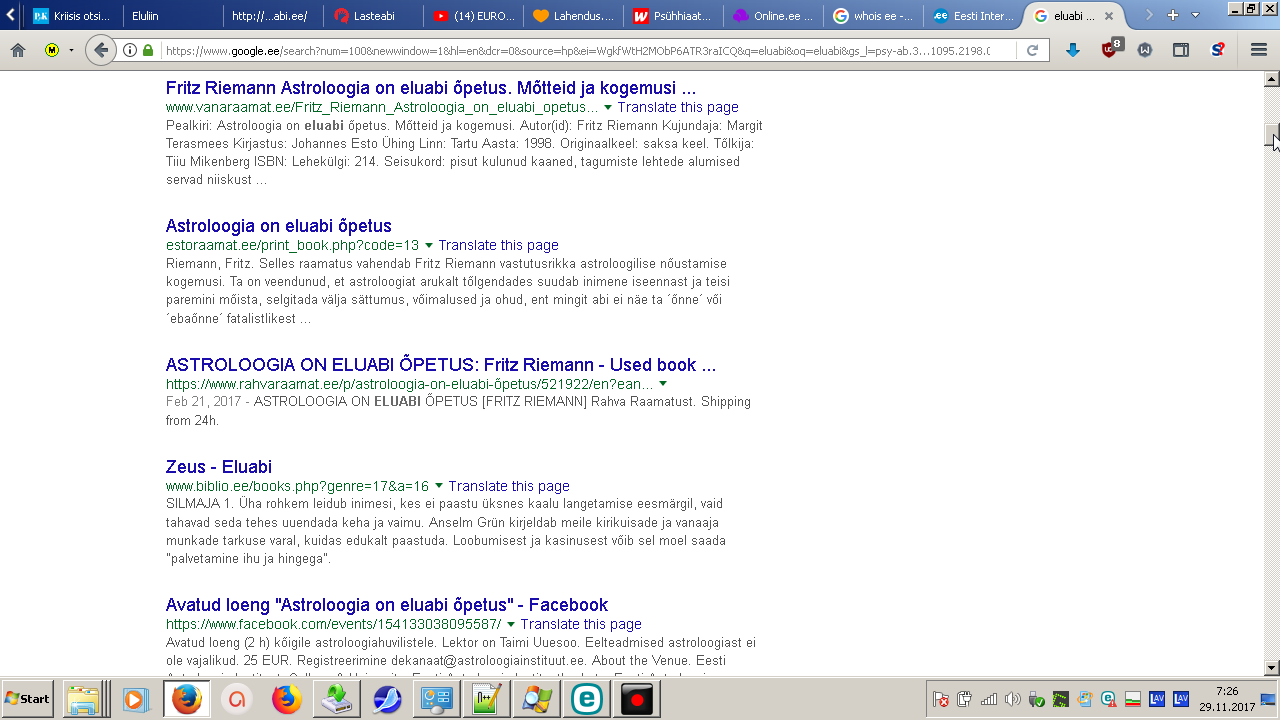Go back with the Back arrow button

point(100,50)
